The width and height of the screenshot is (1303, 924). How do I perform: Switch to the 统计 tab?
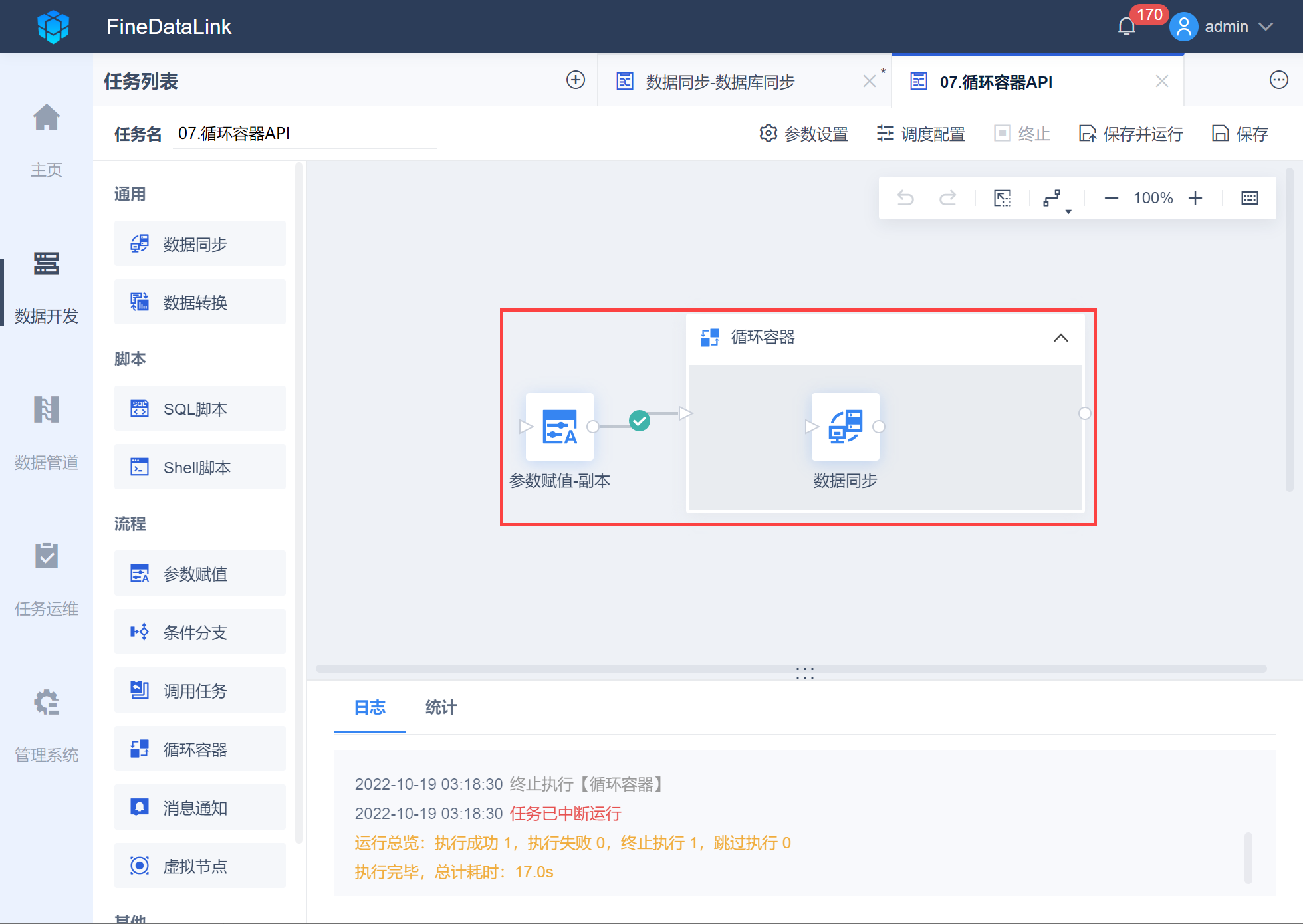441,707
